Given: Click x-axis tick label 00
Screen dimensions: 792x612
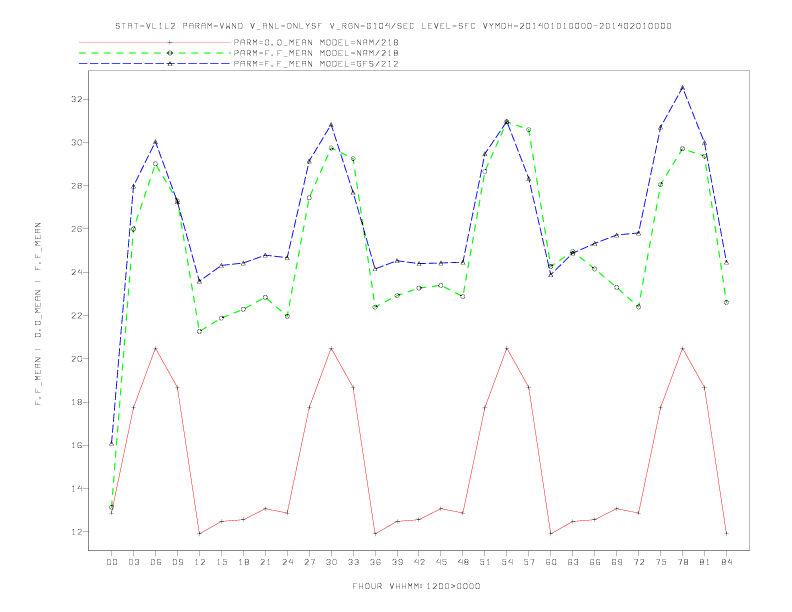Looking at the screenshot, I should pyautogui.click(x=112, y=562).
